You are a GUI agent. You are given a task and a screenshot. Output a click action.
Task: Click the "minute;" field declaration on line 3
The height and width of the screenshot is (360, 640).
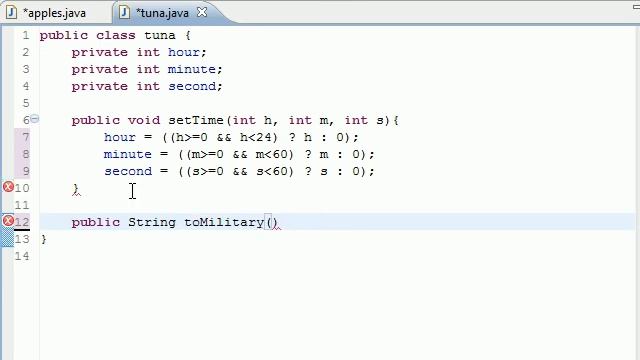click(195, 69)
